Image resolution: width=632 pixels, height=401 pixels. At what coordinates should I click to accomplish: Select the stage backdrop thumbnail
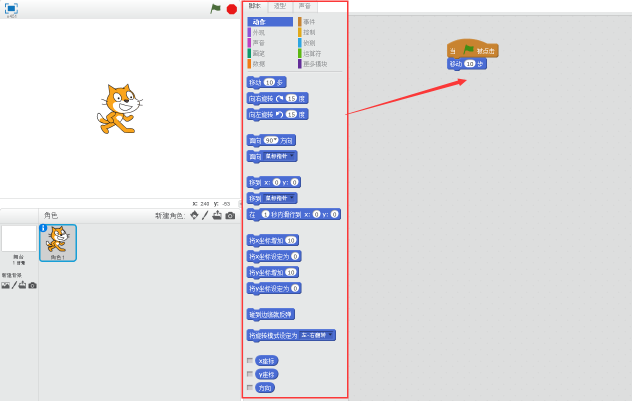(19, 239)
